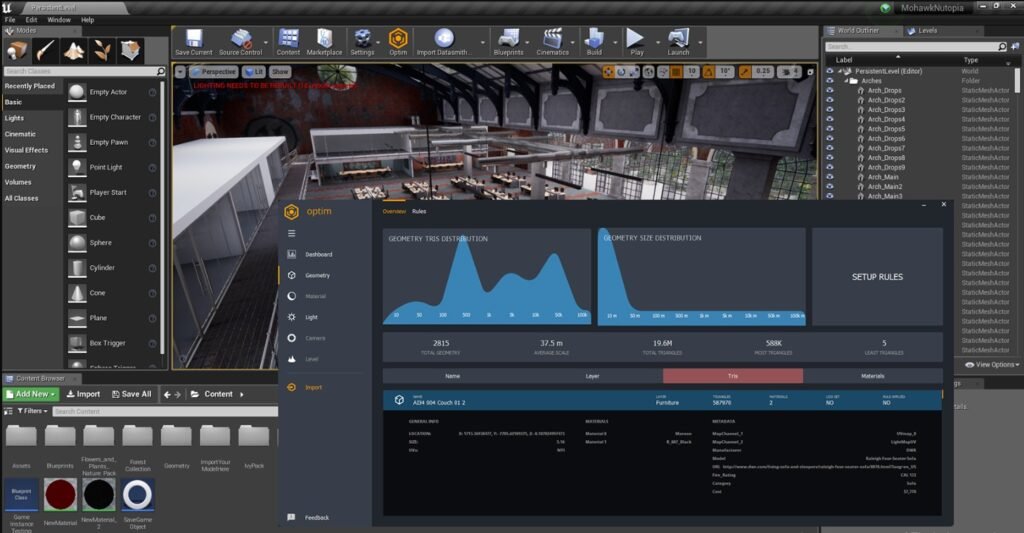Toggle visibility of Arch_Drops actor

(x=830, y=90)
